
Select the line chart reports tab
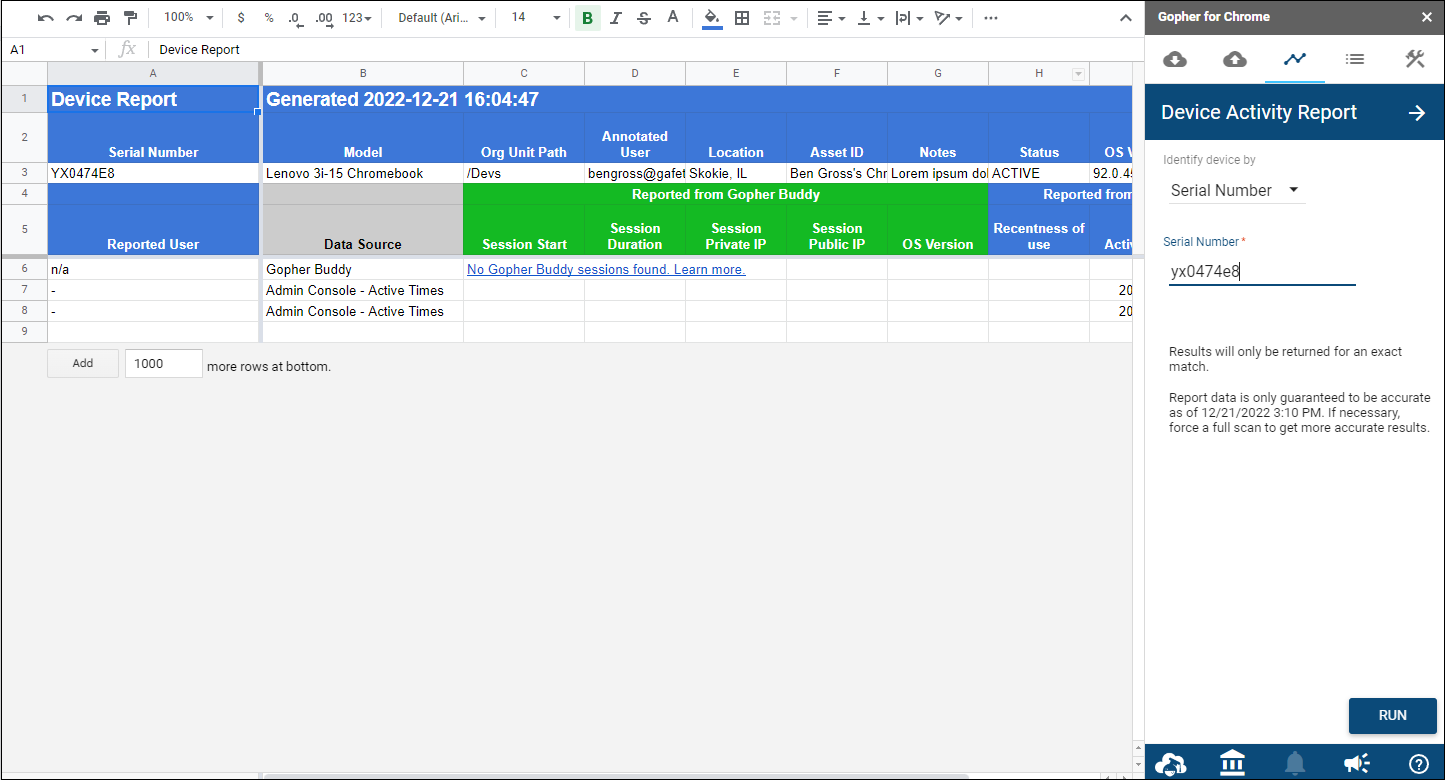click(x=1295, y=60)
